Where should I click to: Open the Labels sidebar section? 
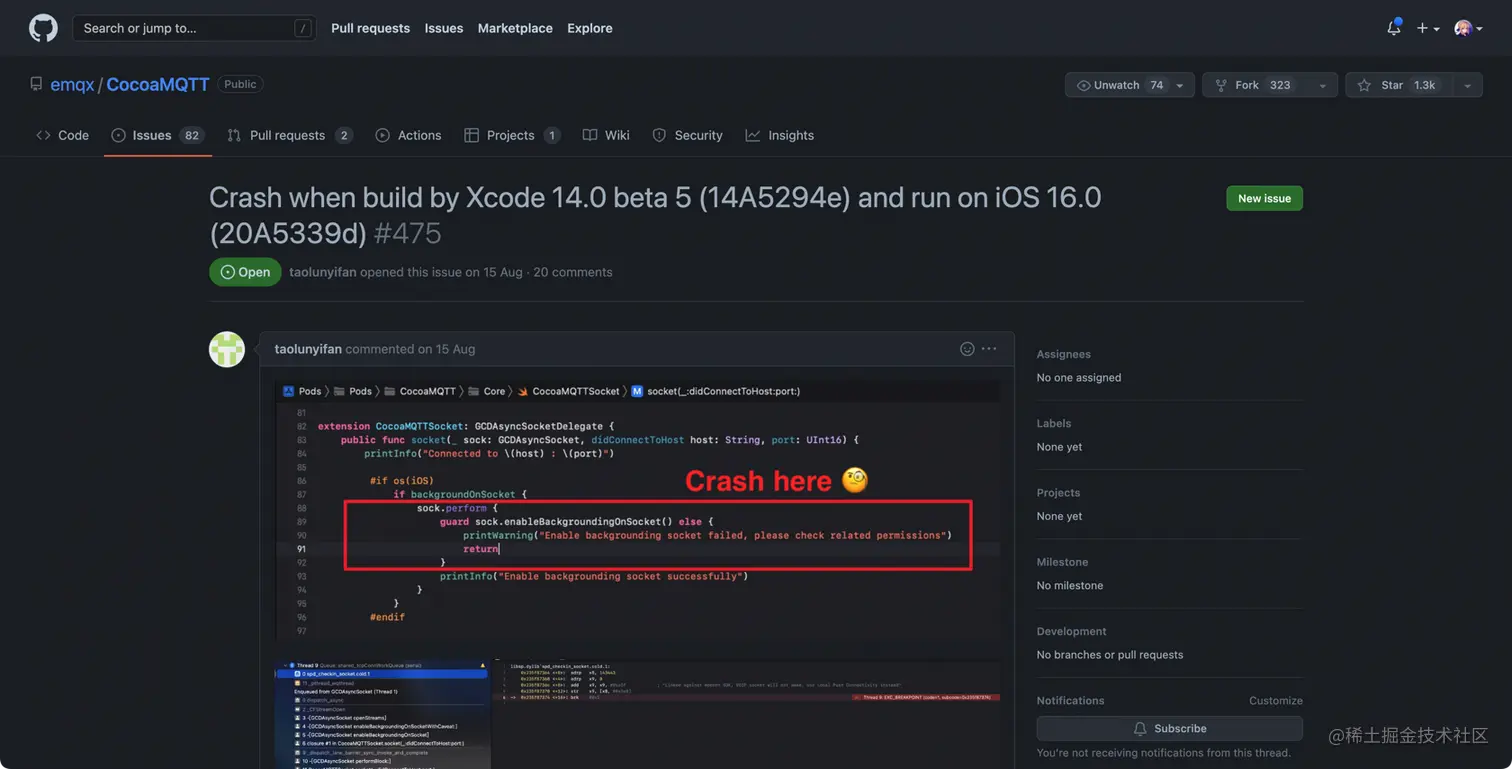1054,423
